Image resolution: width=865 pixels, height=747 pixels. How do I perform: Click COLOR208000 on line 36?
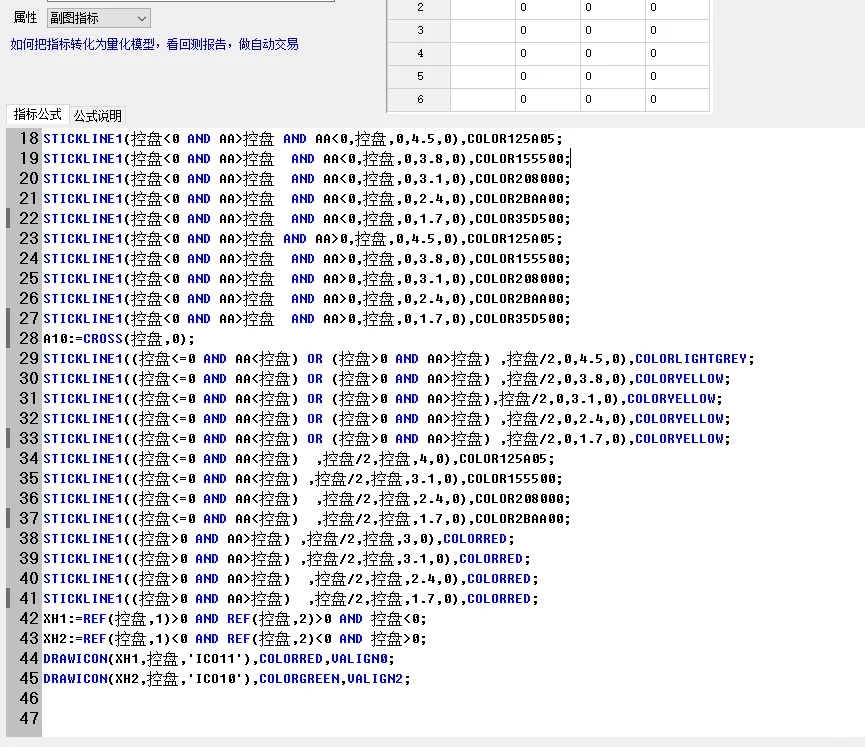pyautogui.click(x=519, y=499)
